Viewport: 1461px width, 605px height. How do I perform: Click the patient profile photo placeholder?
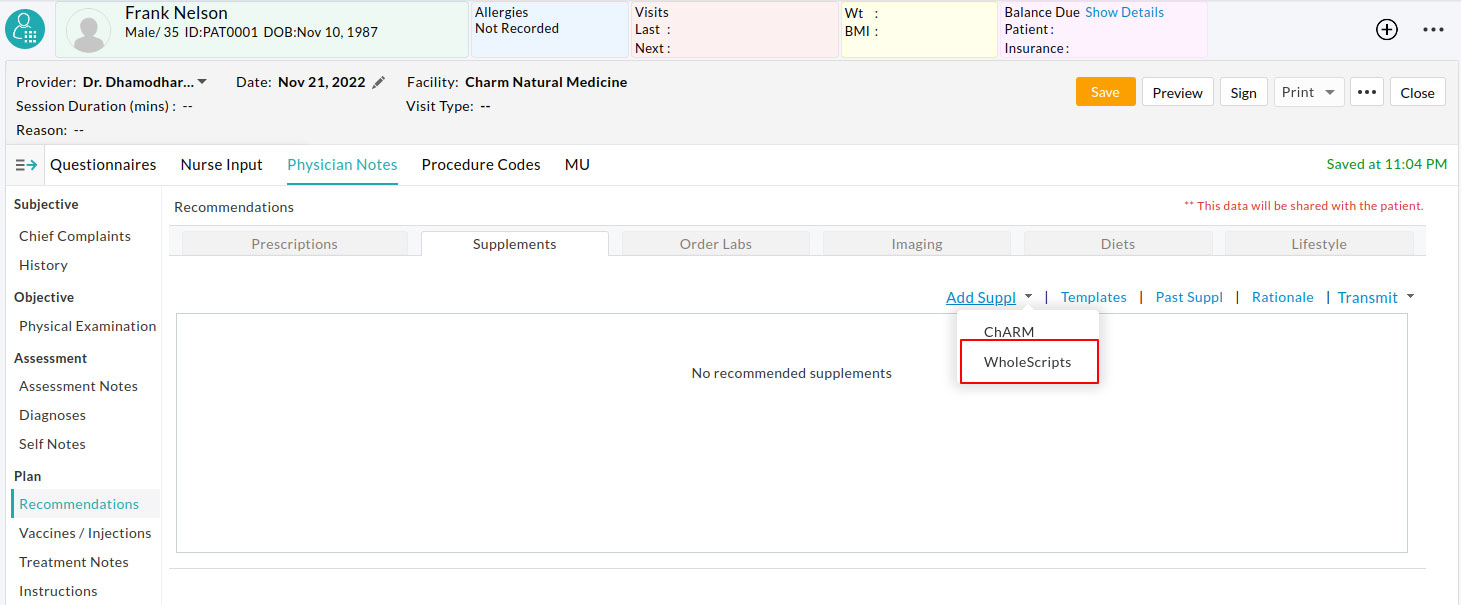[x=88, y=29]
